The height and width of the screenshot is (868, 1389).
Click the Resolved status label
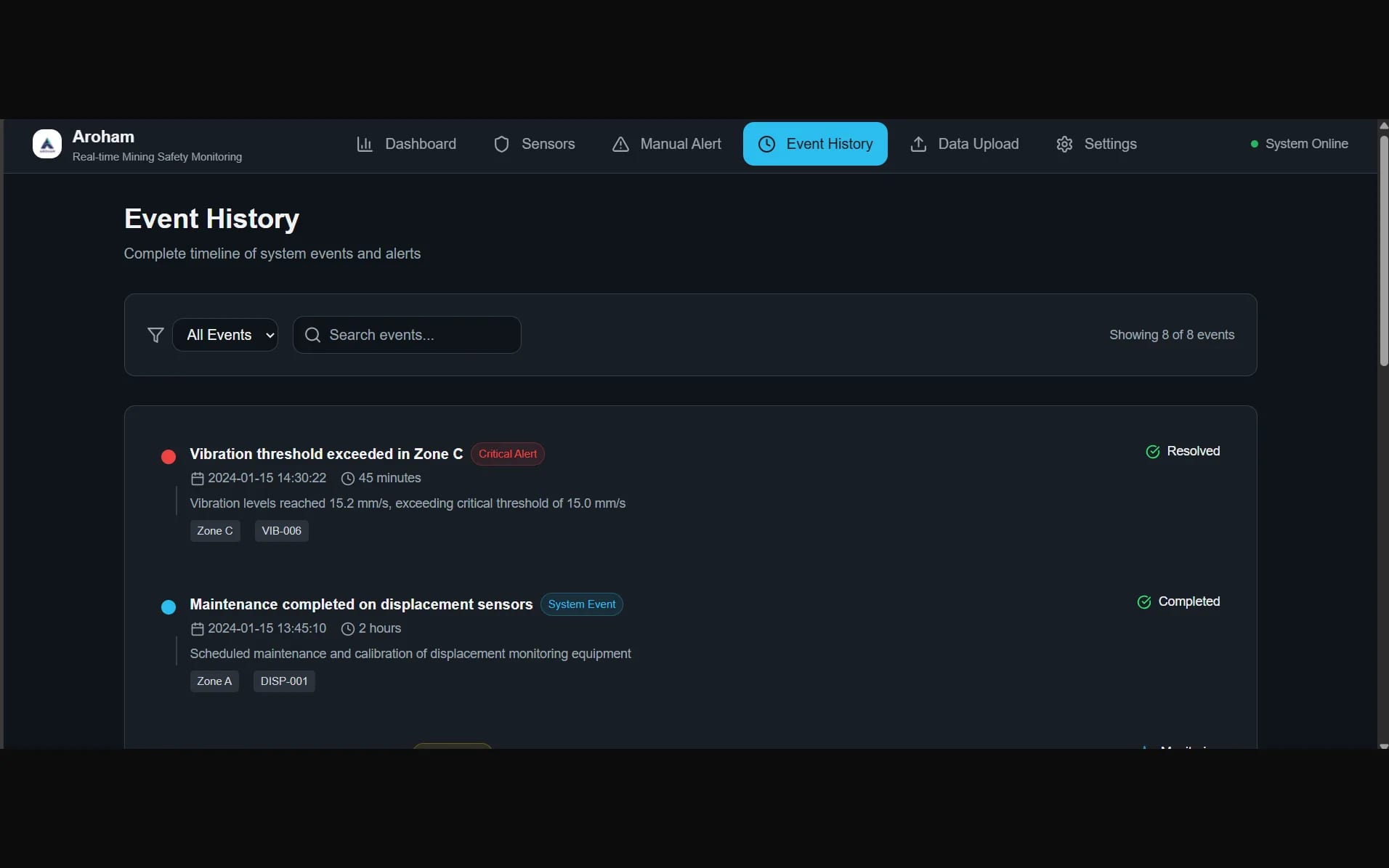(1194, 451)
